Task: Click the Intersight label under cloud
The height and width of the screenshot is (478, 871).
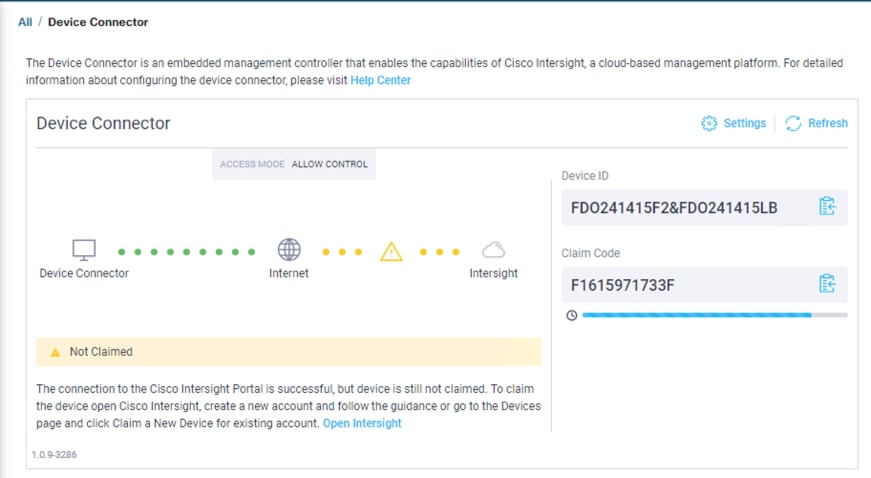Action: coord(493,273)
